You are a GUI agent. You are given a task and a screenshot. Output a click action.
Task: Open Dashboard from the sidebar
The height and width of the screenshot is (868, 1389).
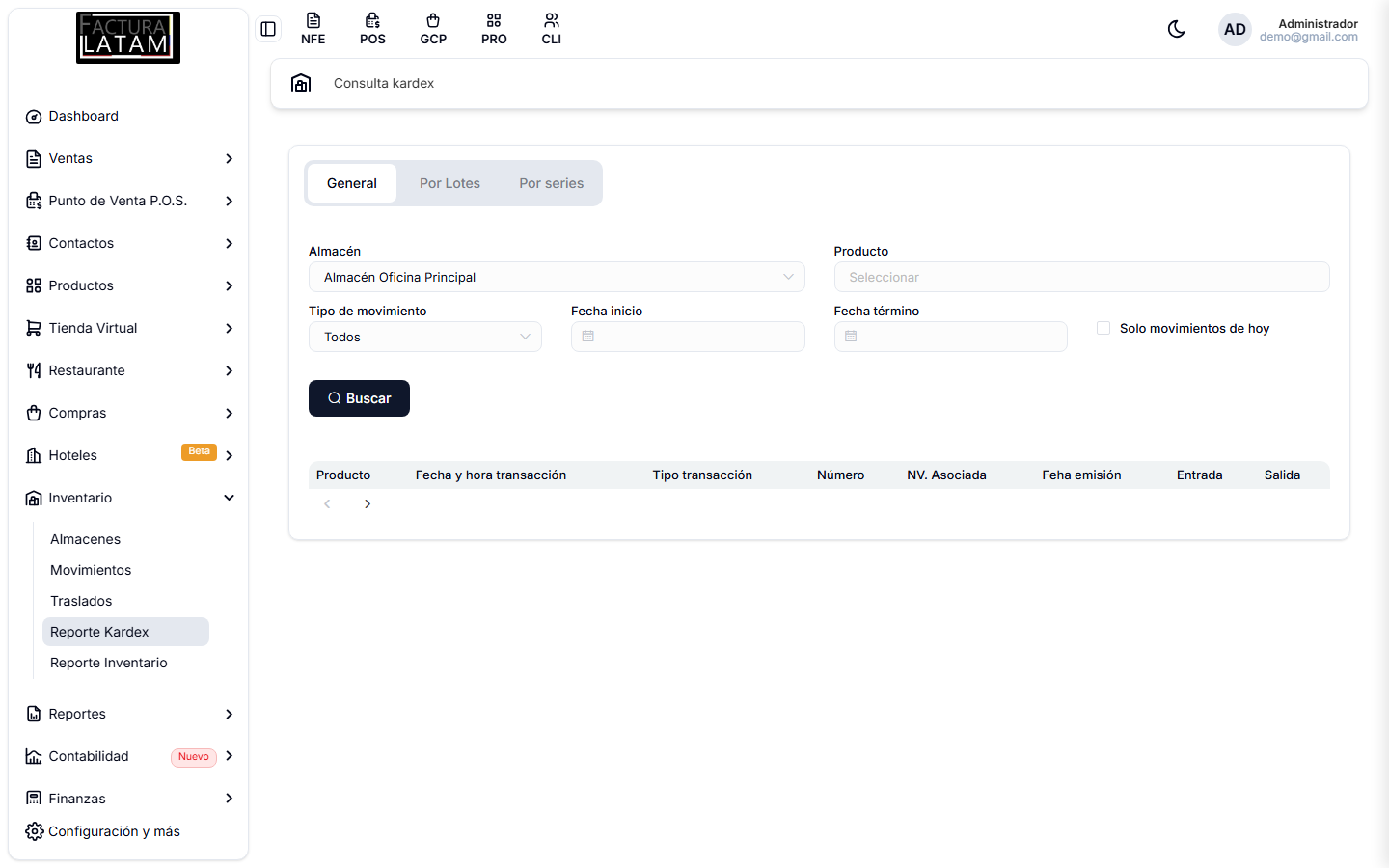click(128, 116)
